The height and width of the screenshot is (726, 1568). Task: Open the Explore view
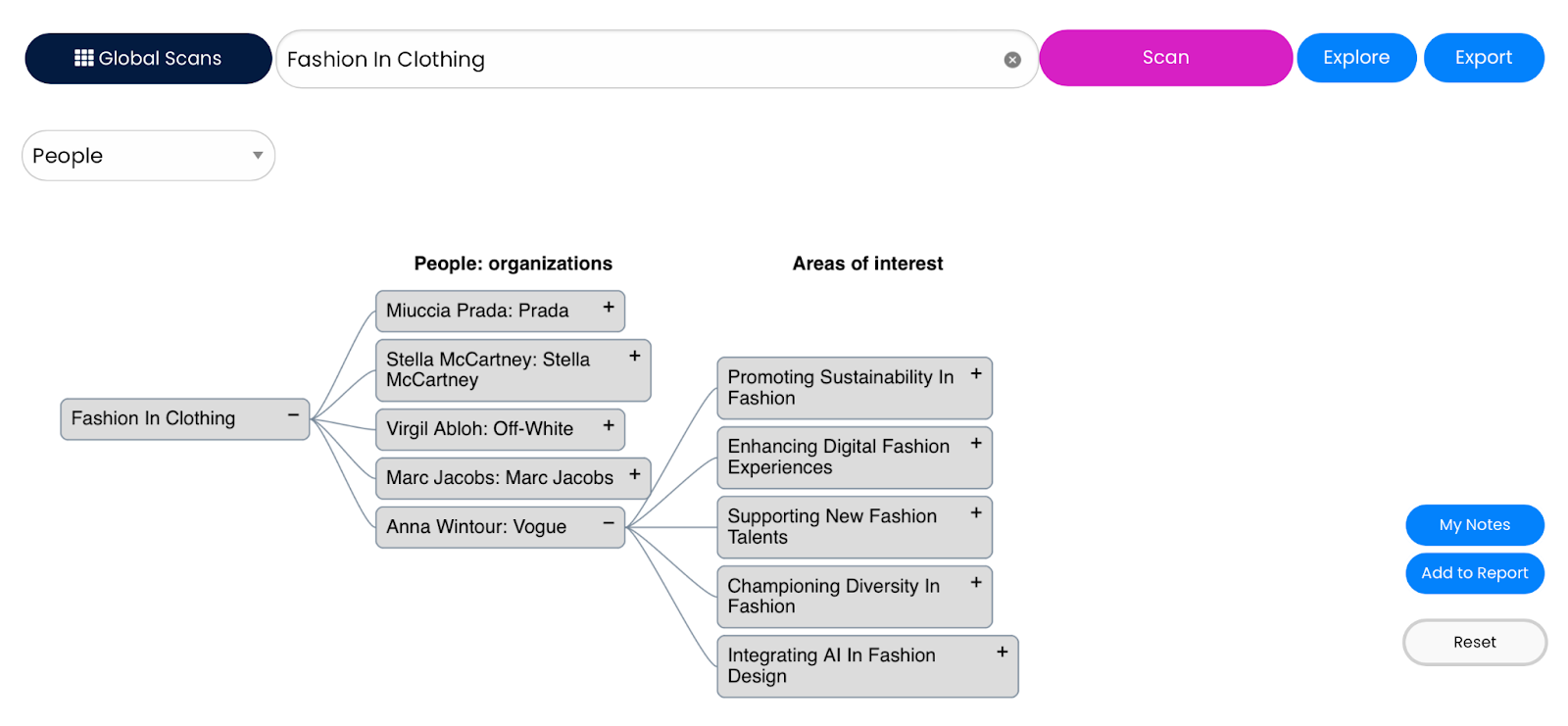point(1356,58)
